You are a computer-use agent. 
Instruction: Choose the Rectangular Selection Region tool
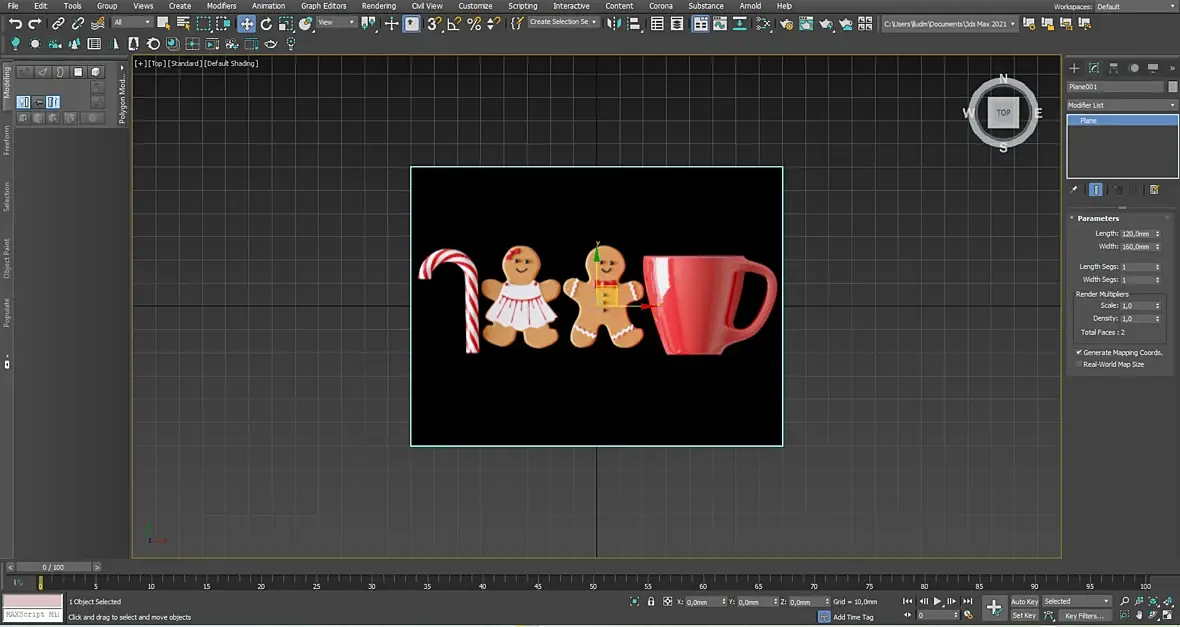204,23
